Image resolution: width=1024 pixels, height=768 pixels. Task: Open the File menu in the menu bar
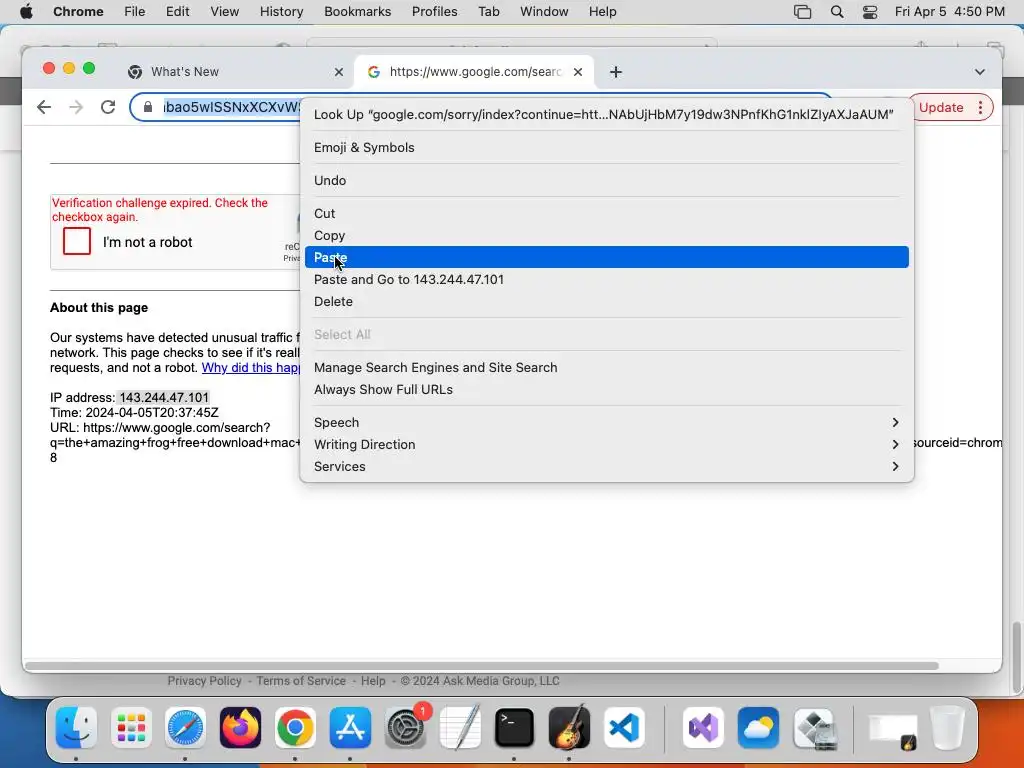pyautogui.click(x=135, y=12)
